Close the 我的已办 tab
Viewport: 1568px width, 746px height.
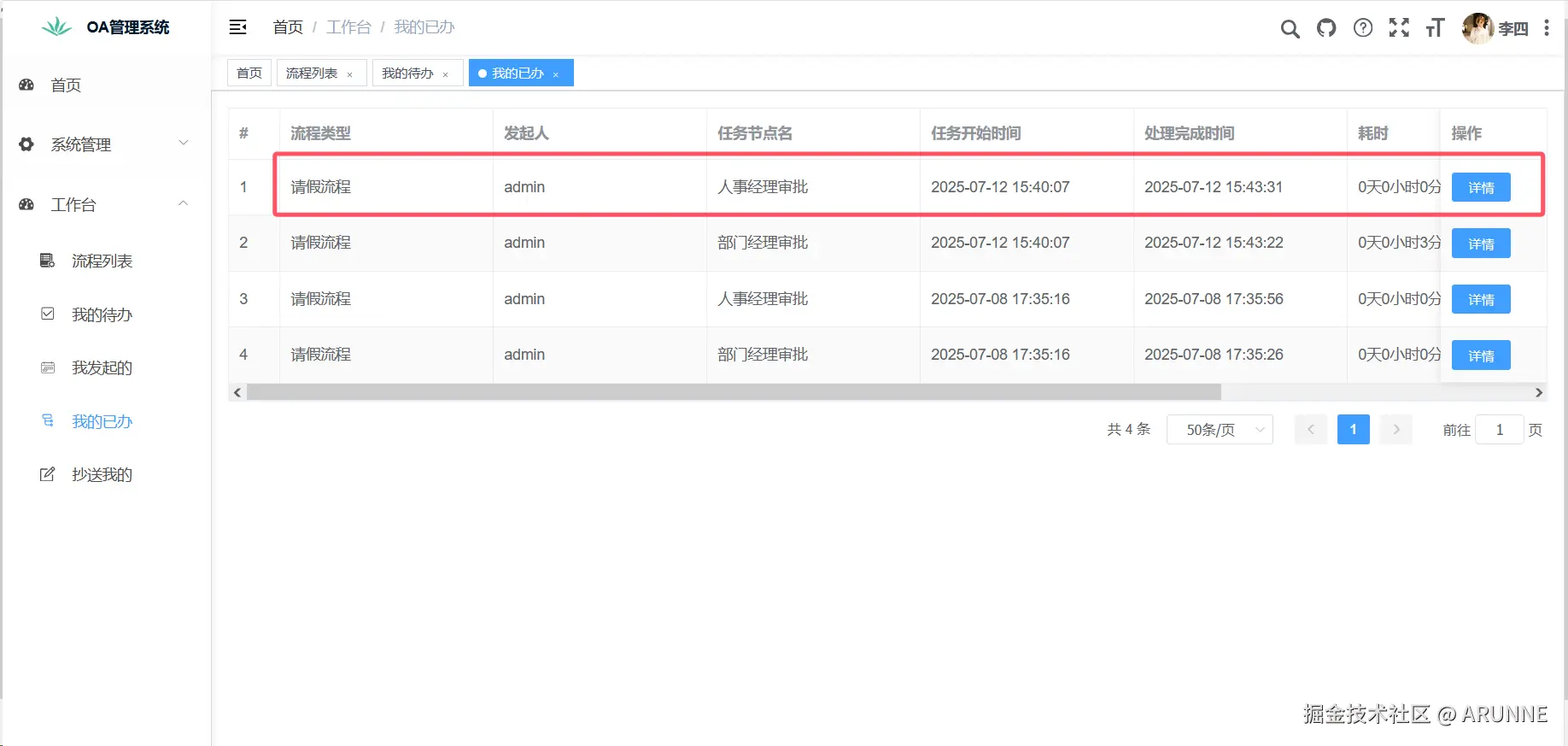pyautogui.click(x=555, y=74)
